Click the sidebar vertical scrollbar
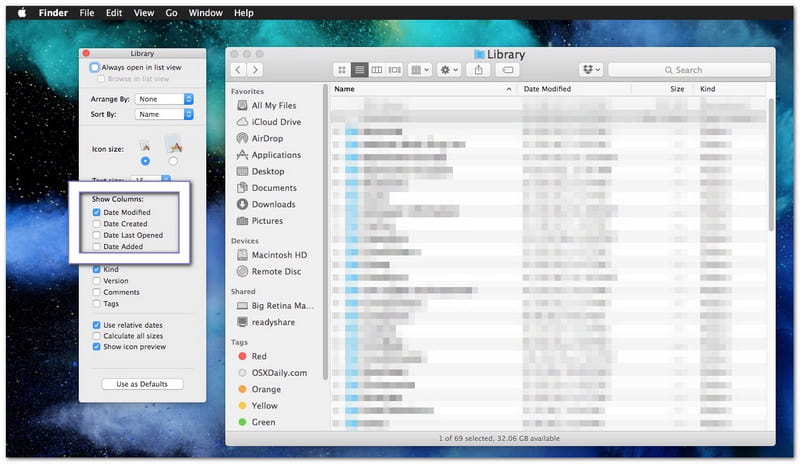Image resolution: width=800 pixels, height=464 pixels. [325, 232]
